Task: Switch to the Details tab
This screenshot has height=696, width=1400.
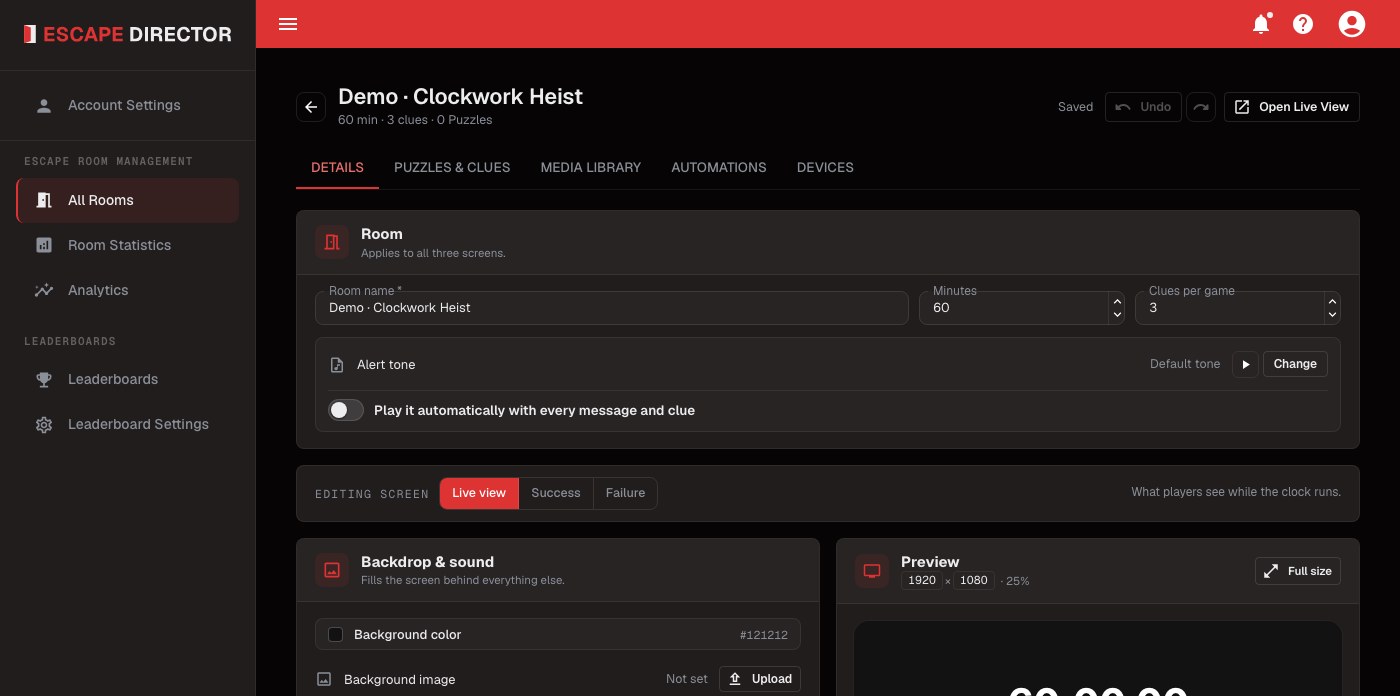Action: coord(337,167)
